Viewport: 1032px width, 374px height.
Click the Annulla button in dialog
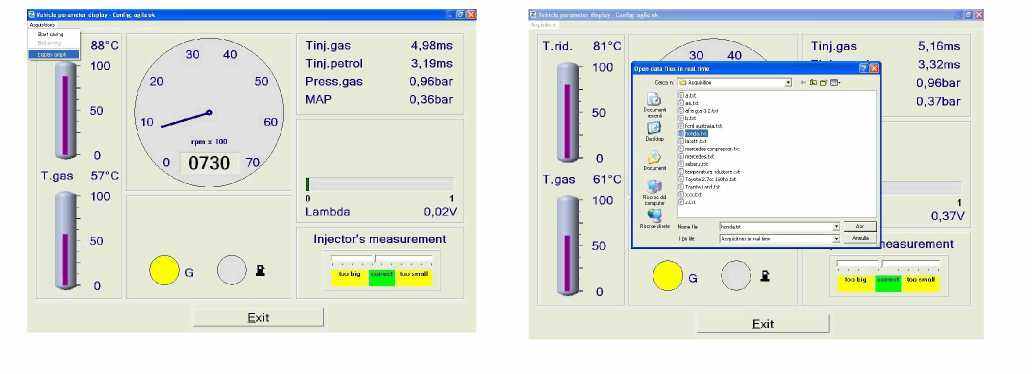860,238
